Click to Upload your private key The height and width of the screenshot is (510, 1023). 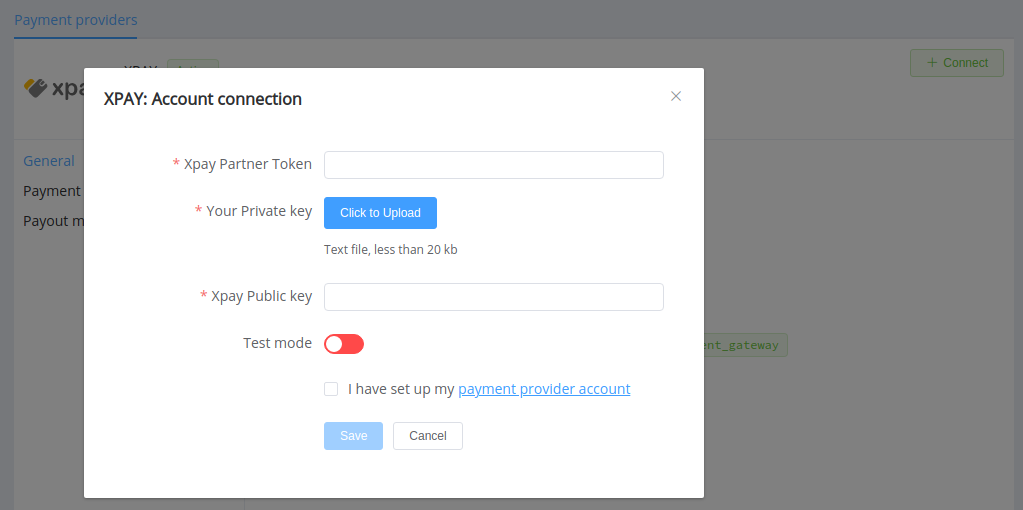[x=380, y=213]
